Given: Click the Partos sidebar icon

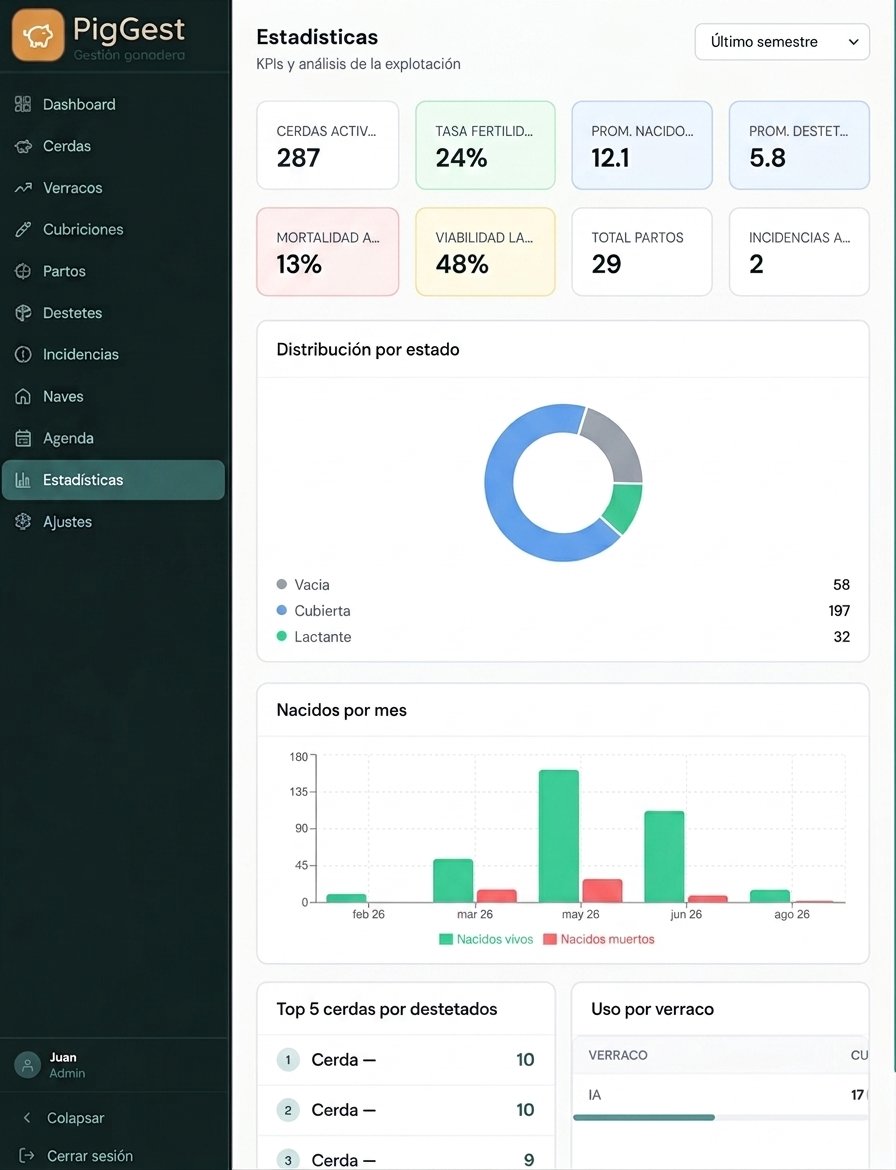Looking at the screenshot, I should click(23, 272).
